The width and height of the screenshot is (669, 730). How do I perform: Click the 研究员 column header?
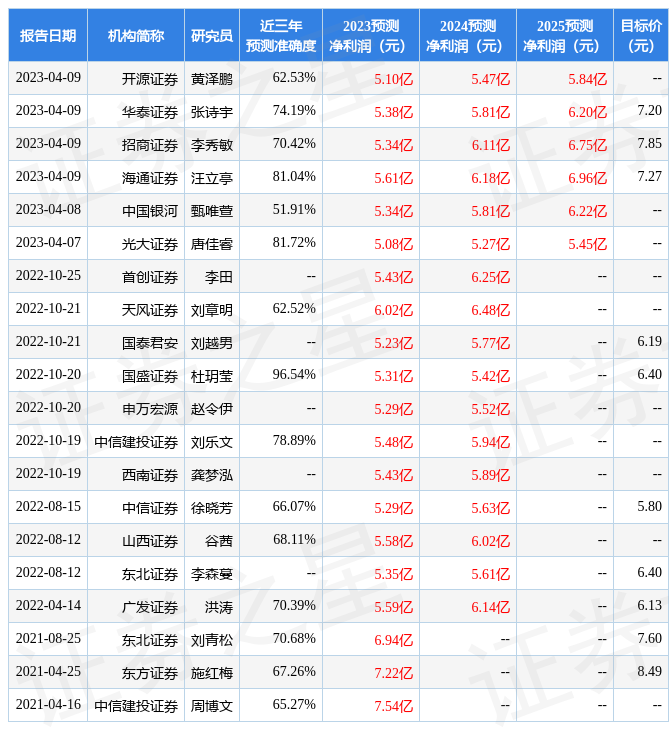tap(212, 35)
